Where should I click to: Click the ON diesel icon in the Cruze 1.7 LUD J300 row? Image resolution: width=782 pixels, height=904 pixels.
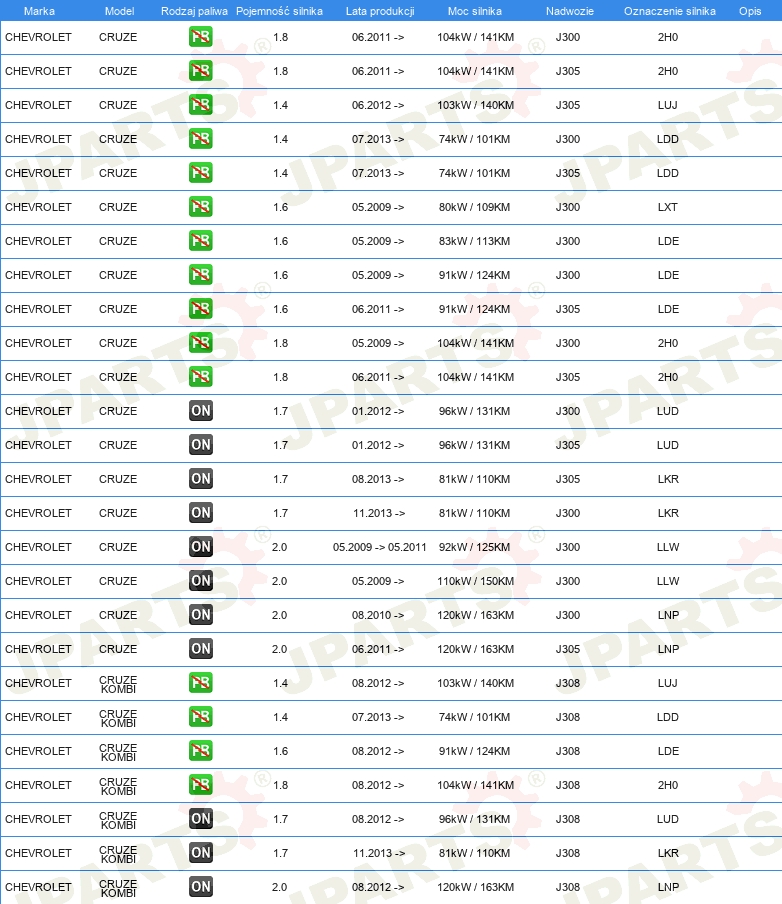201,411
